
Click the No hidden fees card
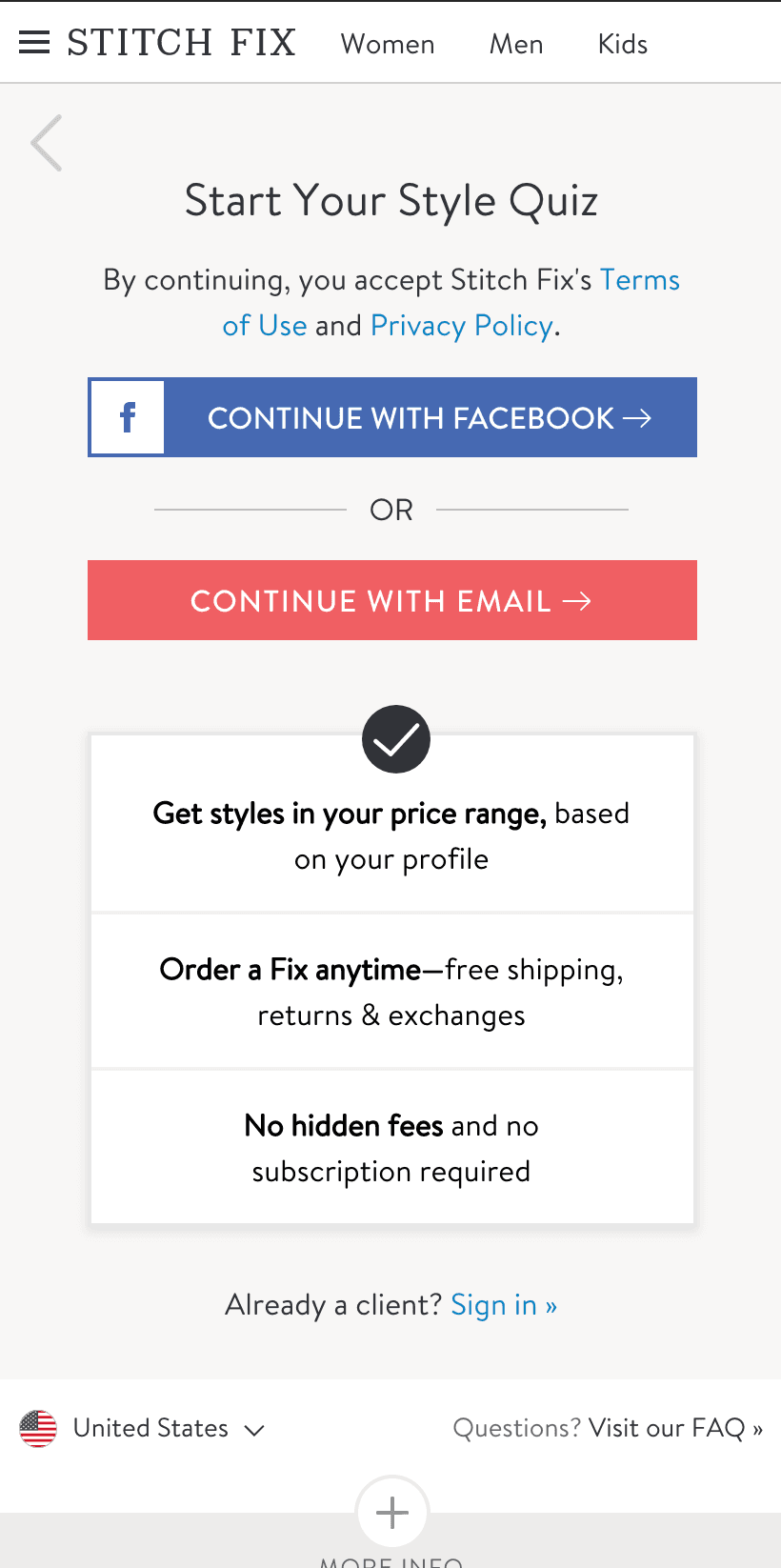[392, 1148]
